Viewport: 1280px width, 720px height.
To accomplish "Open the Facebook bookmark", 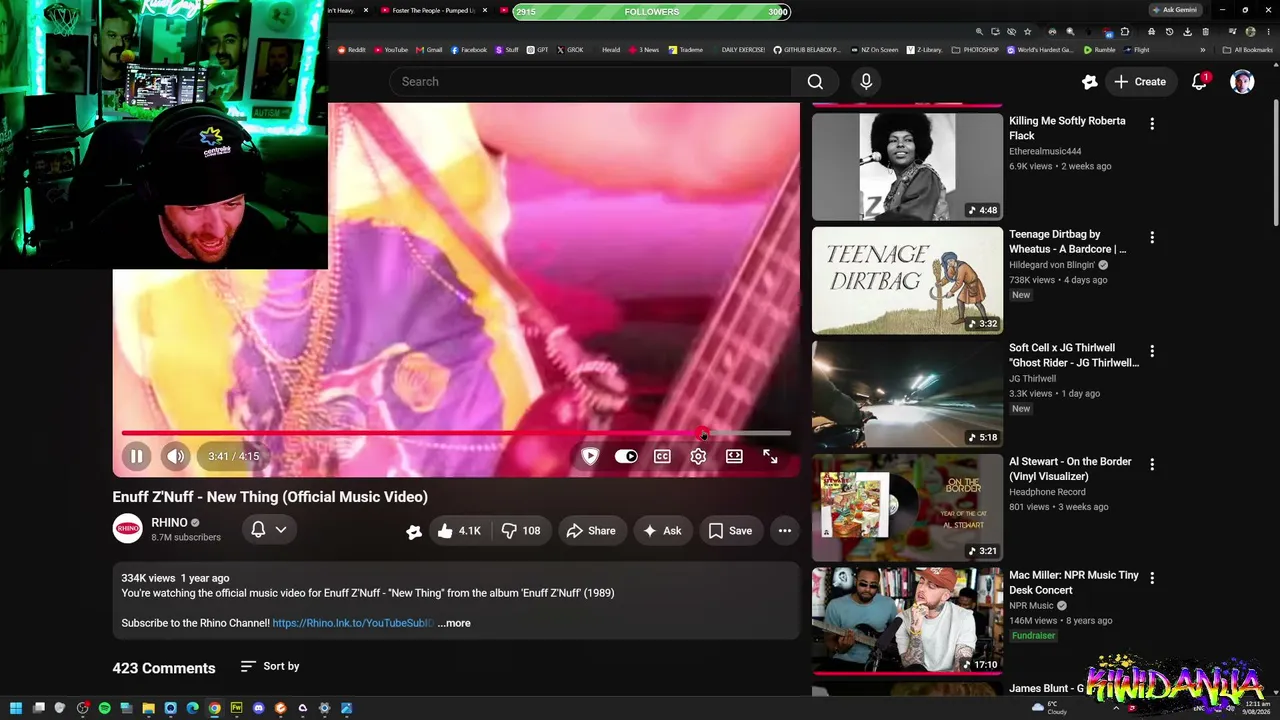I will (x=469, y=50).
